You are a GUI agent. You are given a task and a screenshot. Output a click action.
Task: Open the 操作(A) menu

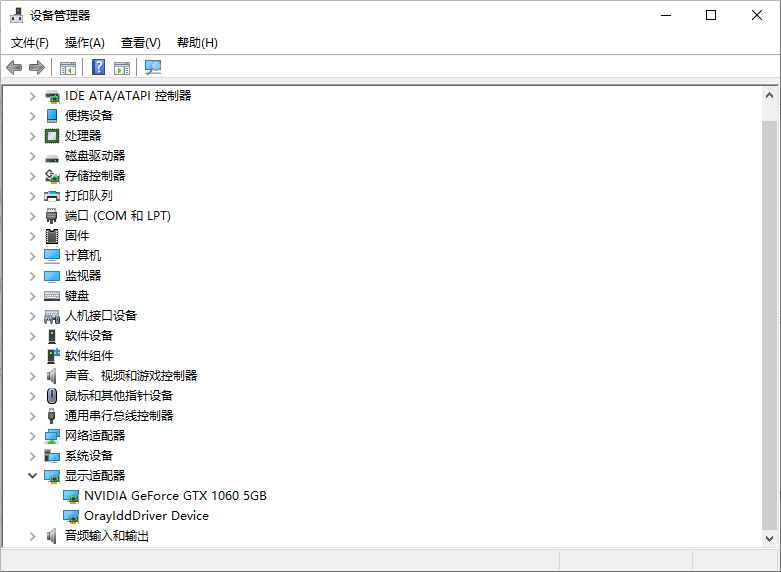click(85, 43)
